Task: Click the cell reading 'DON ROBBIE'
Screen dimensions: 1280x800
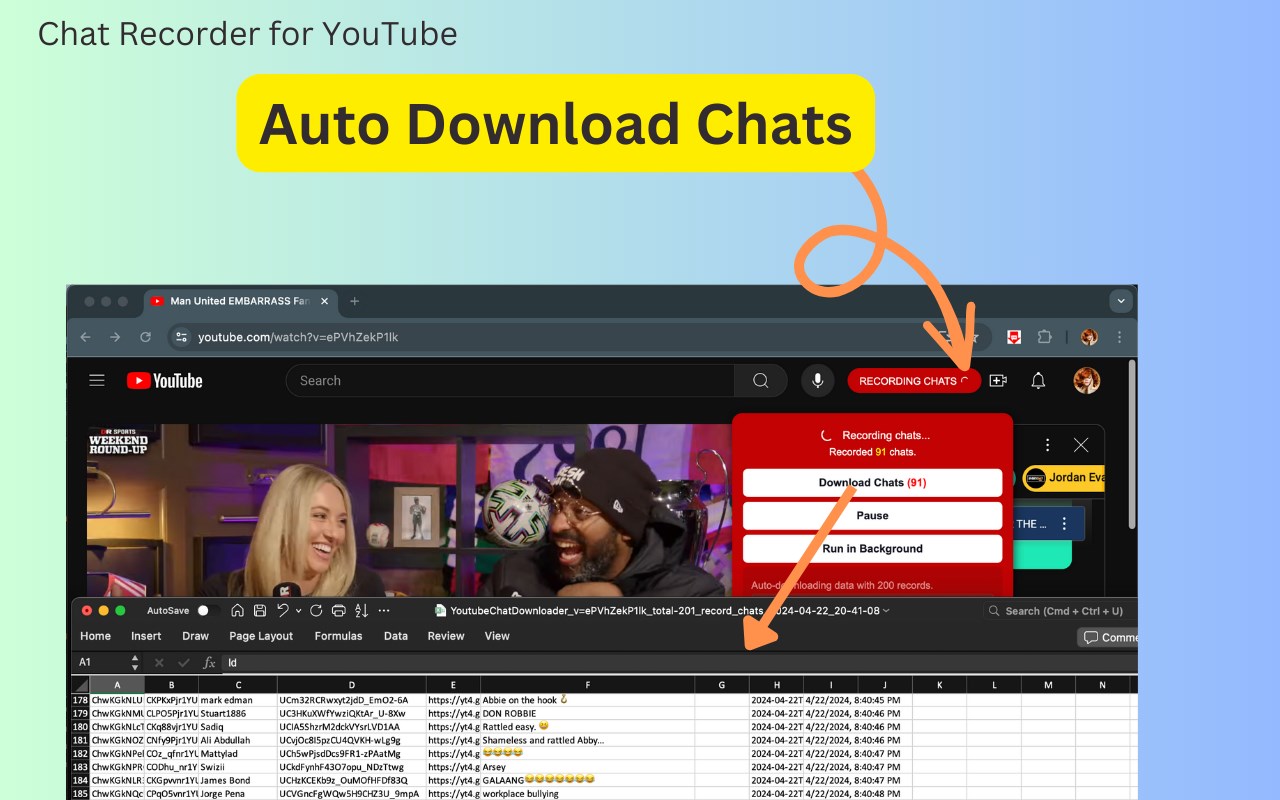Action: point(587,713)
